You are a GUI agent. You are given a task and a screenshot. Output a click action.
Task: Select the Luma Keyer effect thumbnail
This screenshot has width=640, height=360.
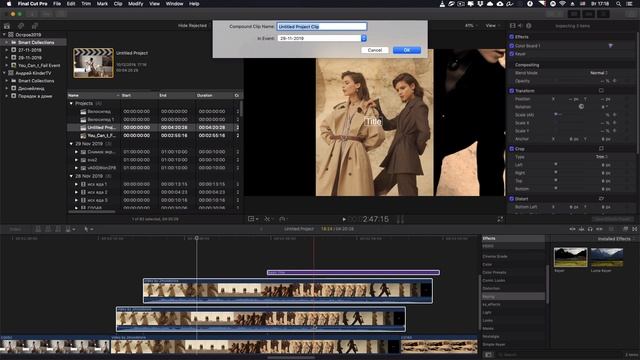(x=607, y=257)
